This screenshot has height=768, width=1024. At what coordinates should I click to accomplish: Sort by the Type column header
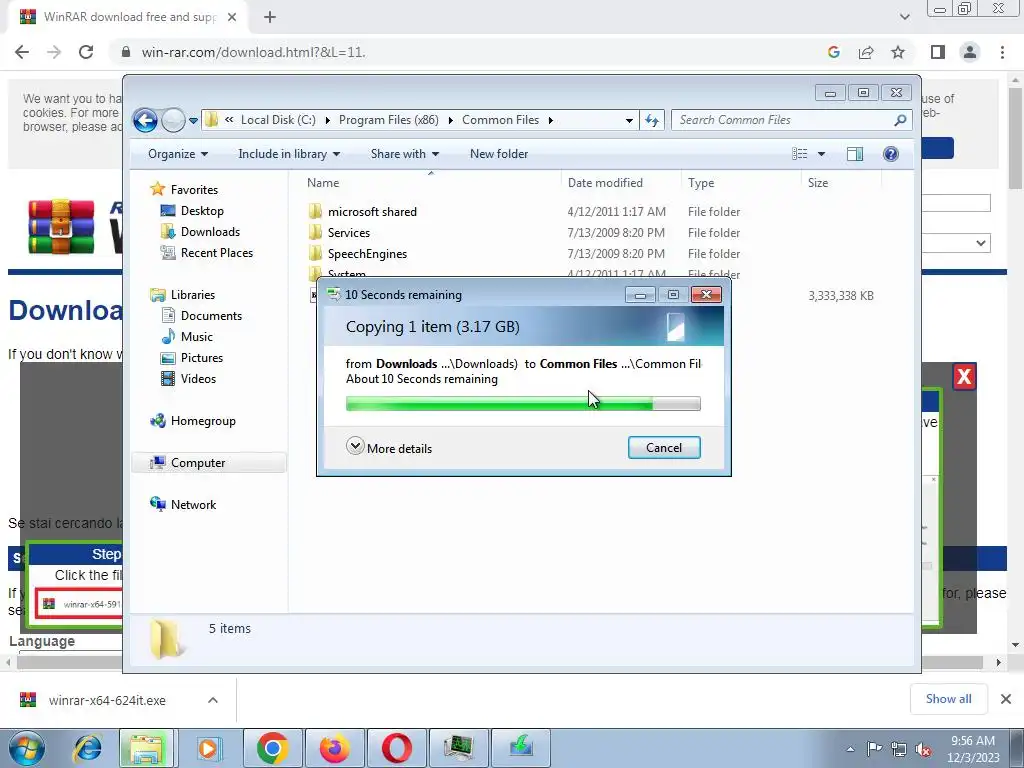(701, 184)
